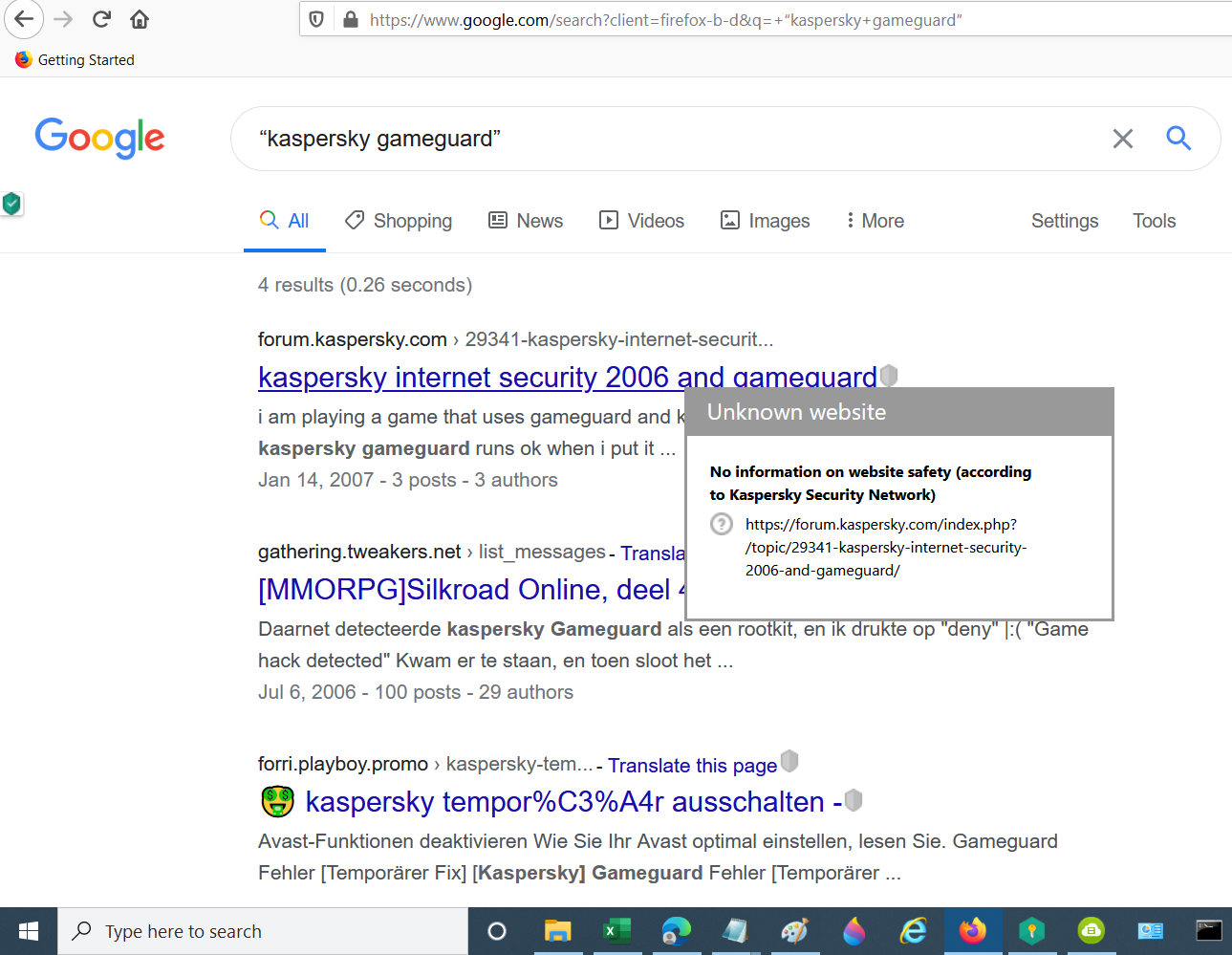Click the question mark icon in popup
The width and height of the screenshot is (1232, 955).
(x=722, y=524)
